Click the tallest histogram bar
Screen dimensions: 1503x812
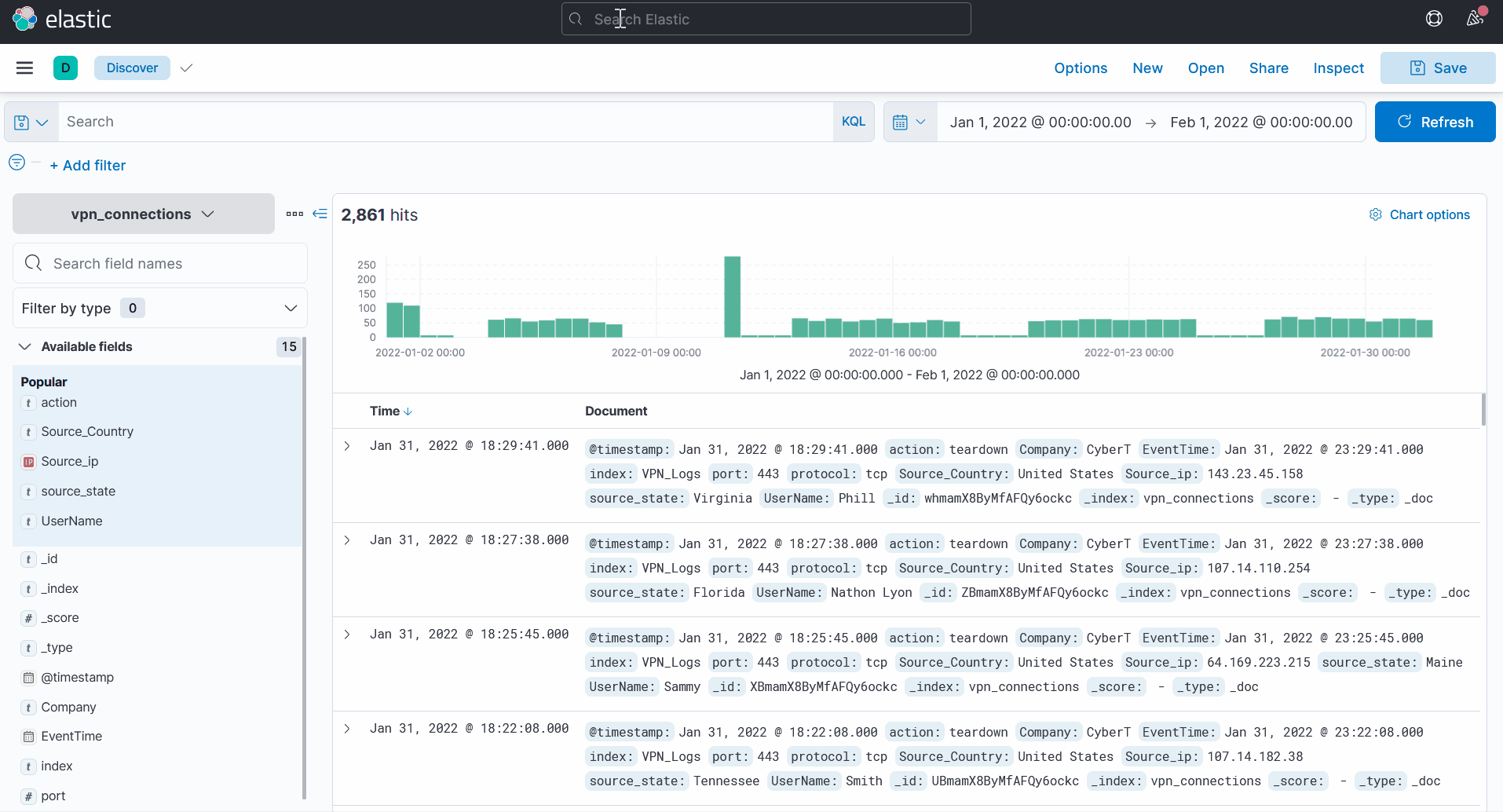point(733,297)
